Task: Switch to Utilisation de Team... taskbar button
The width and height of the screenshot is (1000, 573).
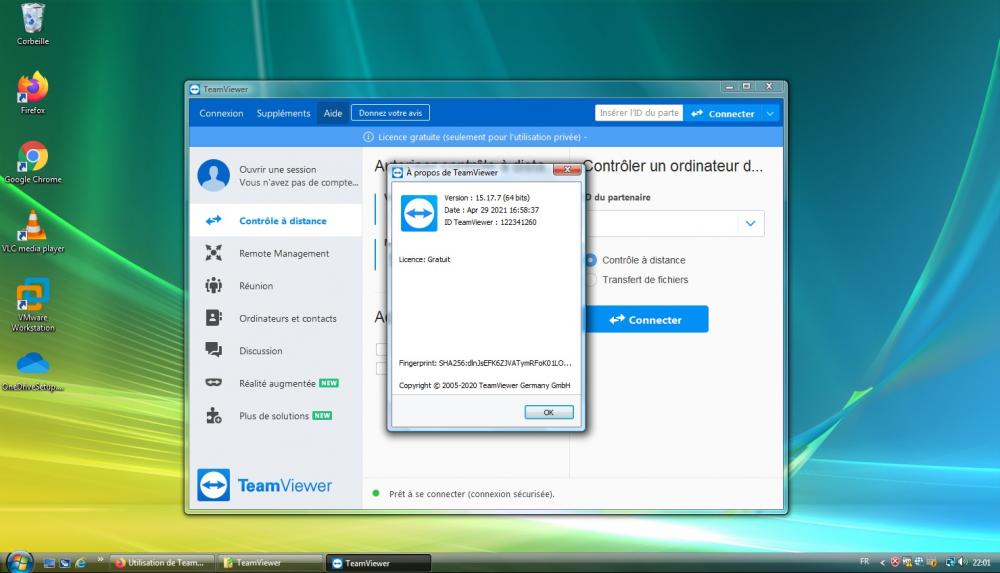Action: (x=160, y=563)
